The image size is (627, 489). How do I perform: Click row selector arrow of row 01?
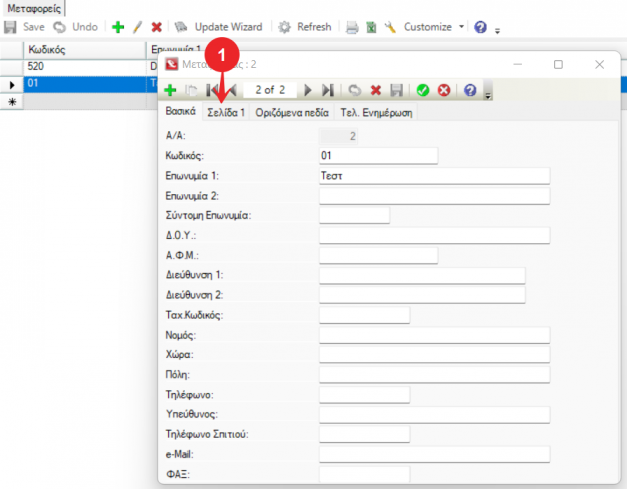[12, 84]
